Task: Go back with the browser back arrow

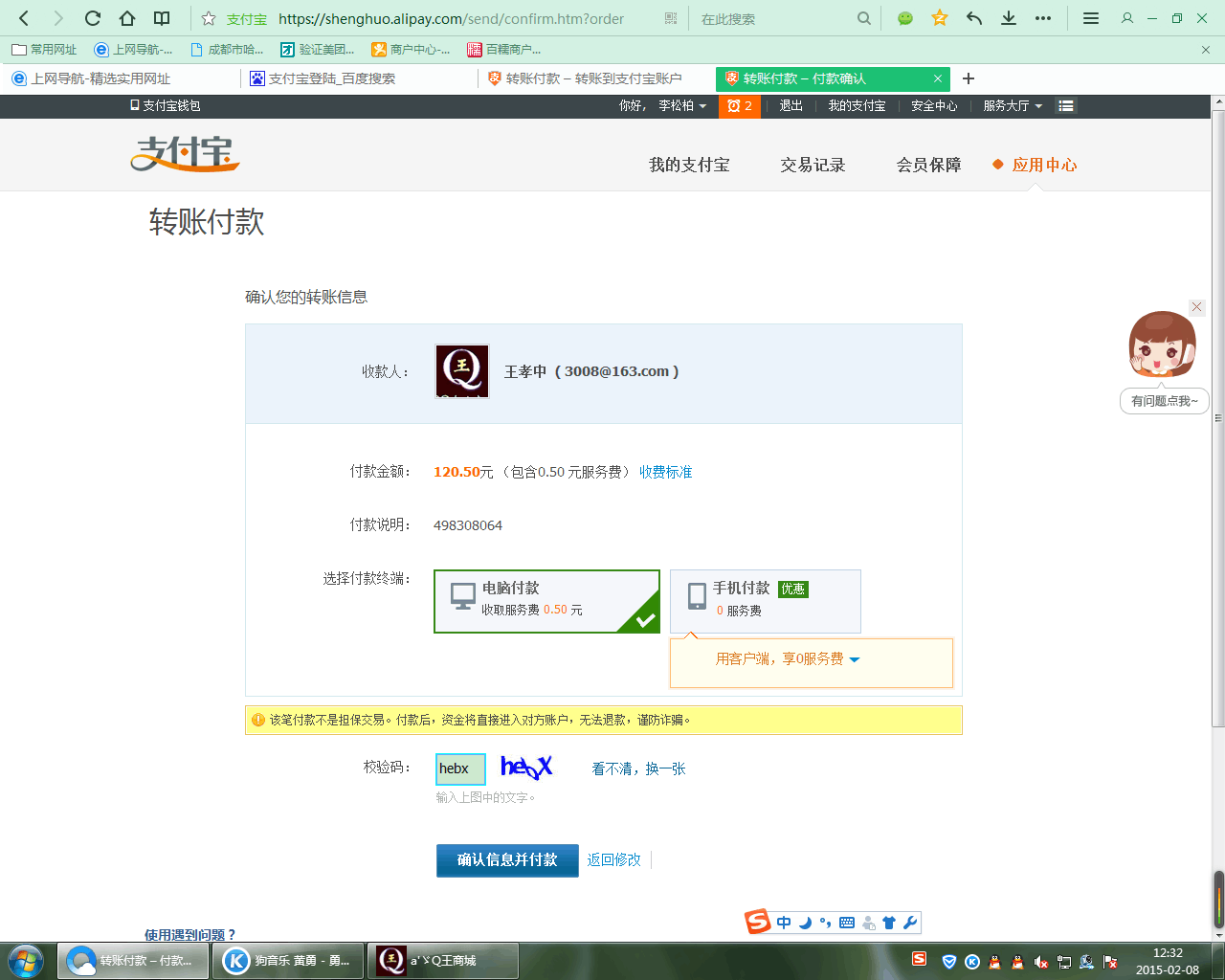Action: (25, 18)
